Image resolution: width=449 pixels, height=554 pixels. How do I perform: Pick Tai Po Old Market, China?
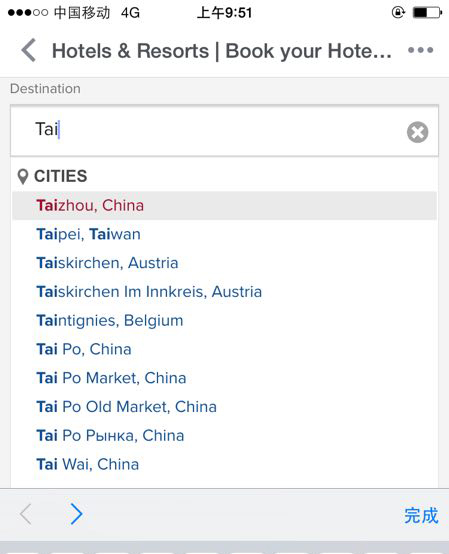click(x=224, y=407)
